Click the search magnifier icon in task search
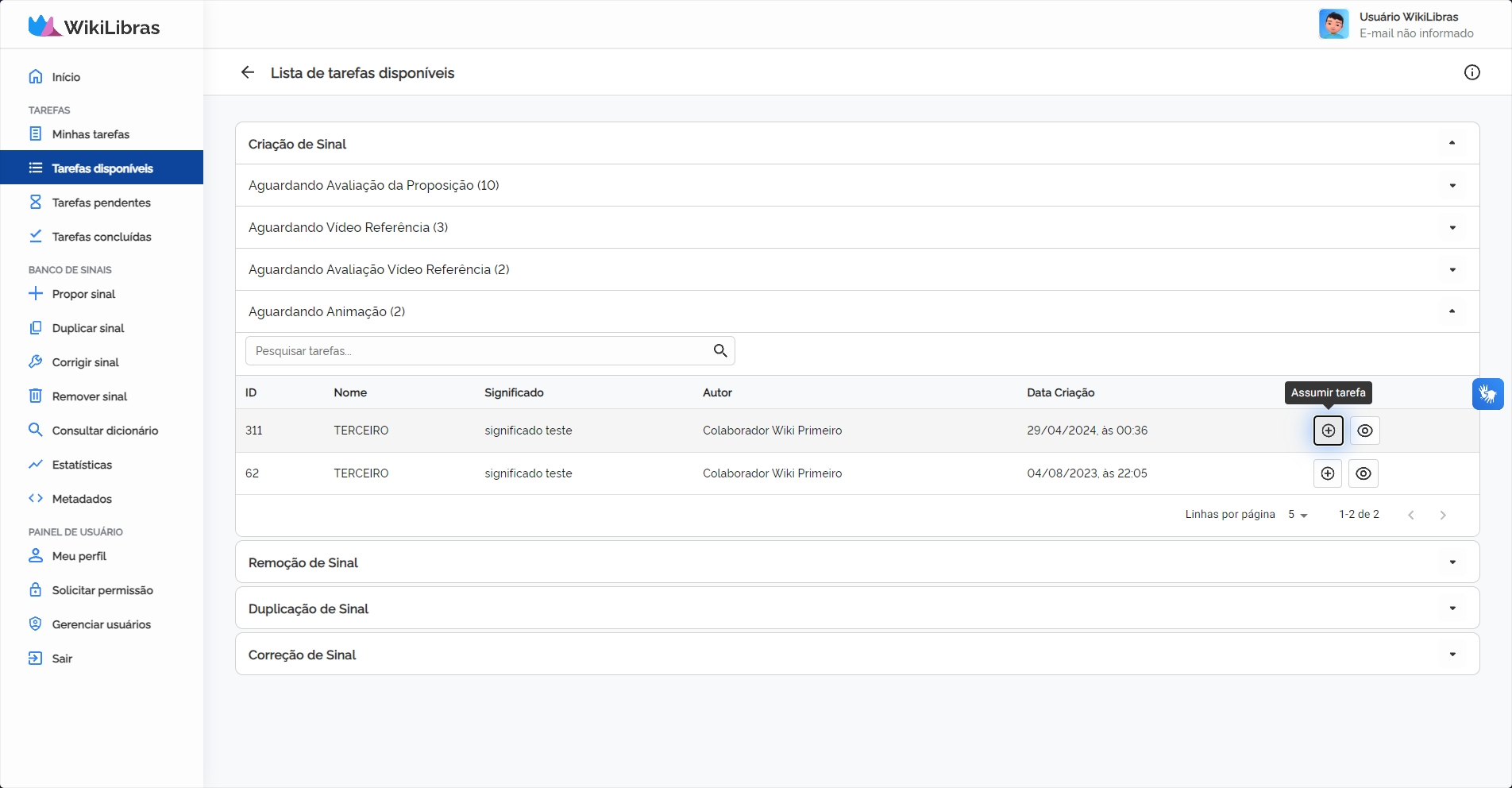The height and width of the screenshot is (788, 1512). coord(719,351)
